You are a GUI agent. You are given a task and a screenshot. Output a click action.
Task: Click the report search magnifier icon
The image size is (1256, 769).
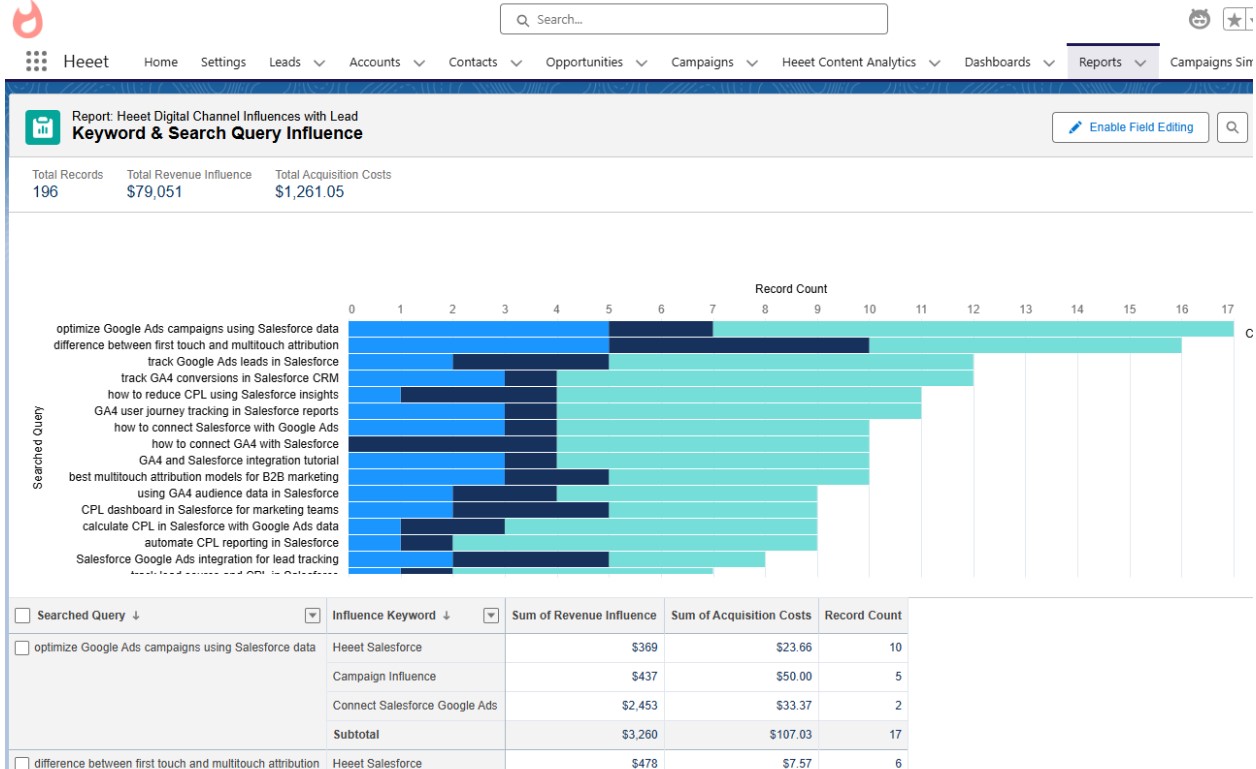coord(1232,127)
